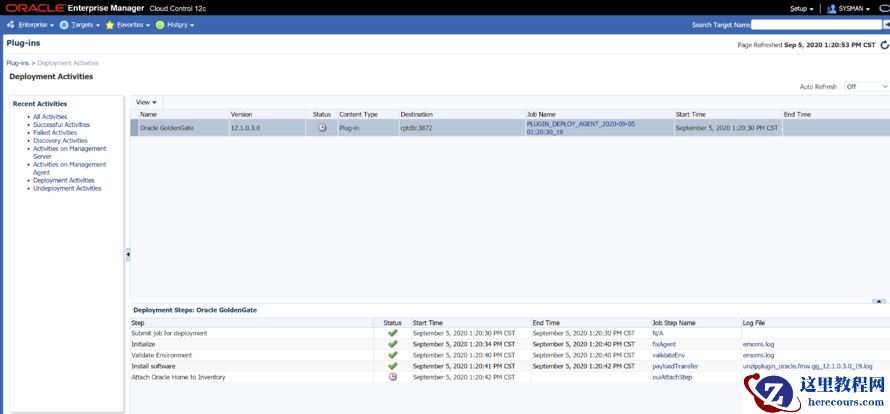This screenshot has width=890, height=414.
Task: Click the Favorites star icon
Action: (110, 24)
